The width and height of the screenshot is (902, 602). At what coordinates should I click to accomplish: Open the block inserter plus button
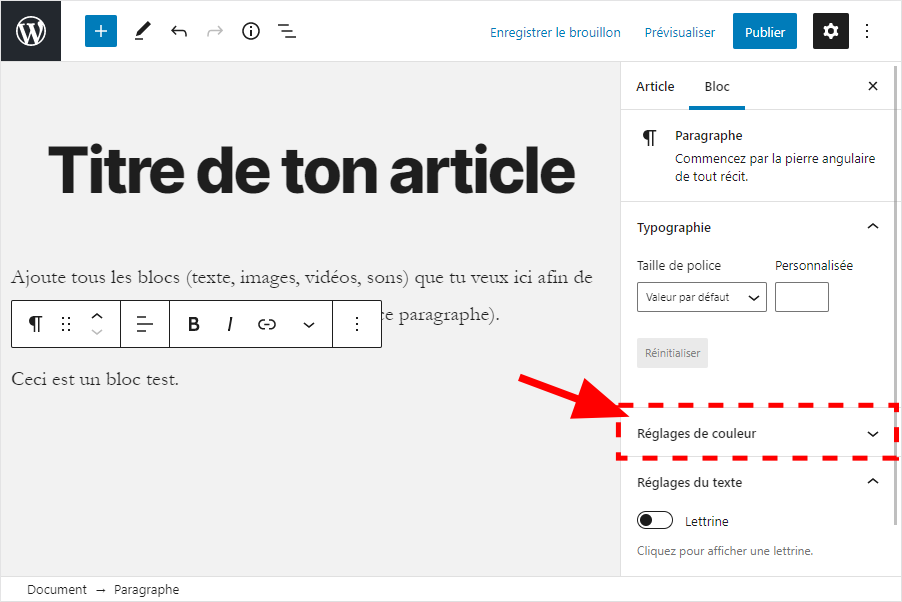click(x=100, y=31)
